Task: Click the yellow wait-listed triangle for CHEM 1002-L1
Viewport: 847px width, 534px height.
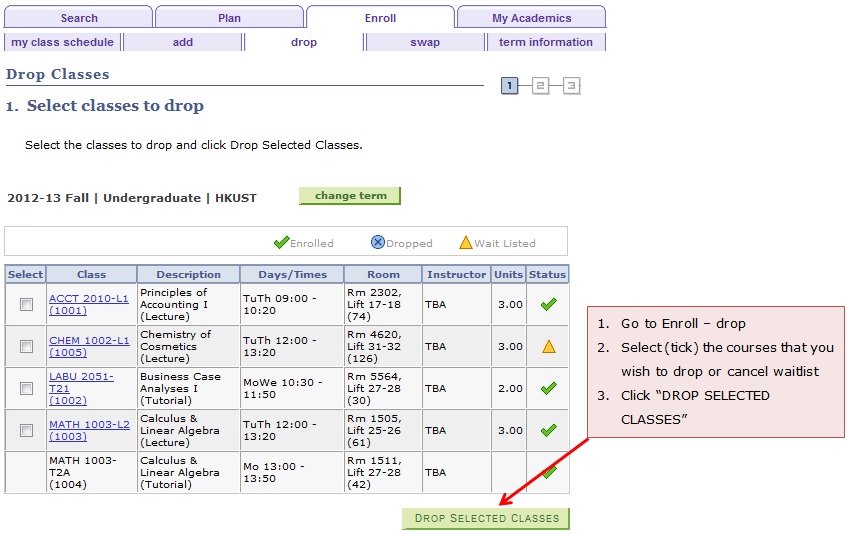Action: pyautogui.click(x=548, y=346)
